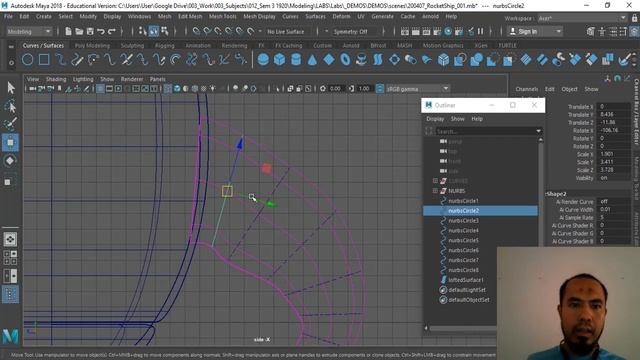Screen dimensions: 640x360
Task: Expand the CURVES group in Outliner
Action: [435, 180]
